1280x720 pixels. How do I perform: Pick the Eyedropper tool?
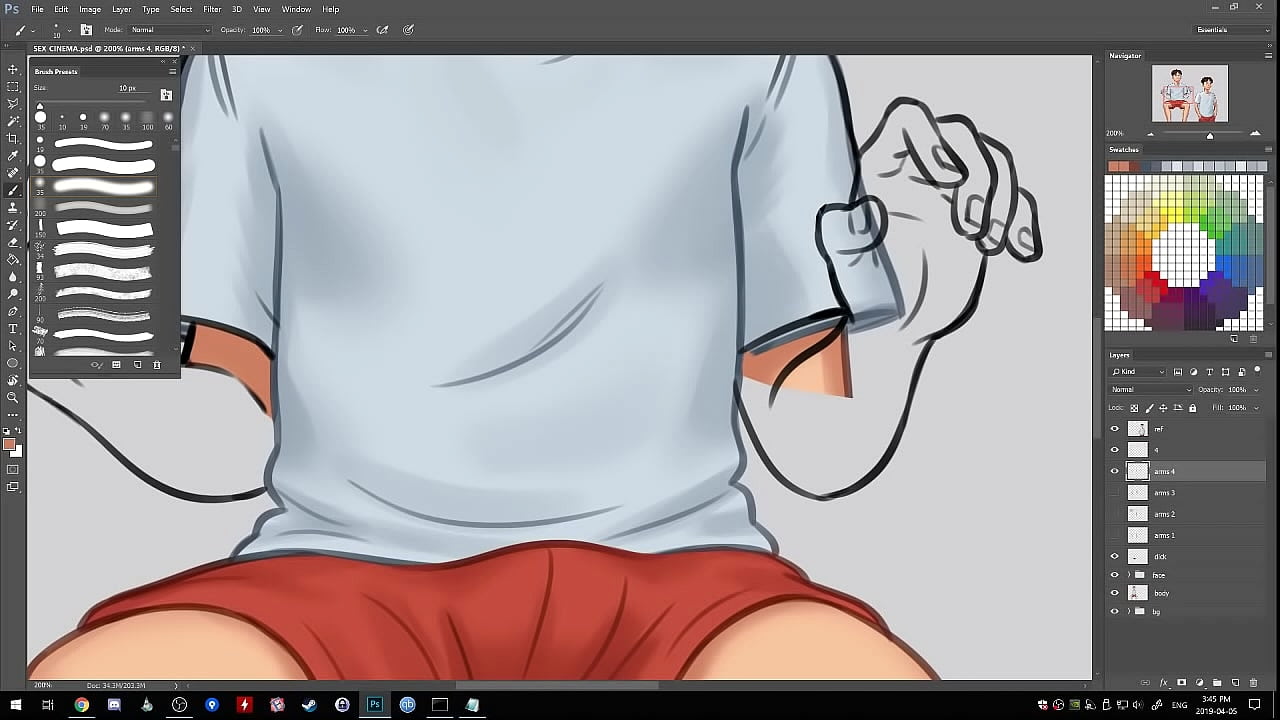click(13, 155)
